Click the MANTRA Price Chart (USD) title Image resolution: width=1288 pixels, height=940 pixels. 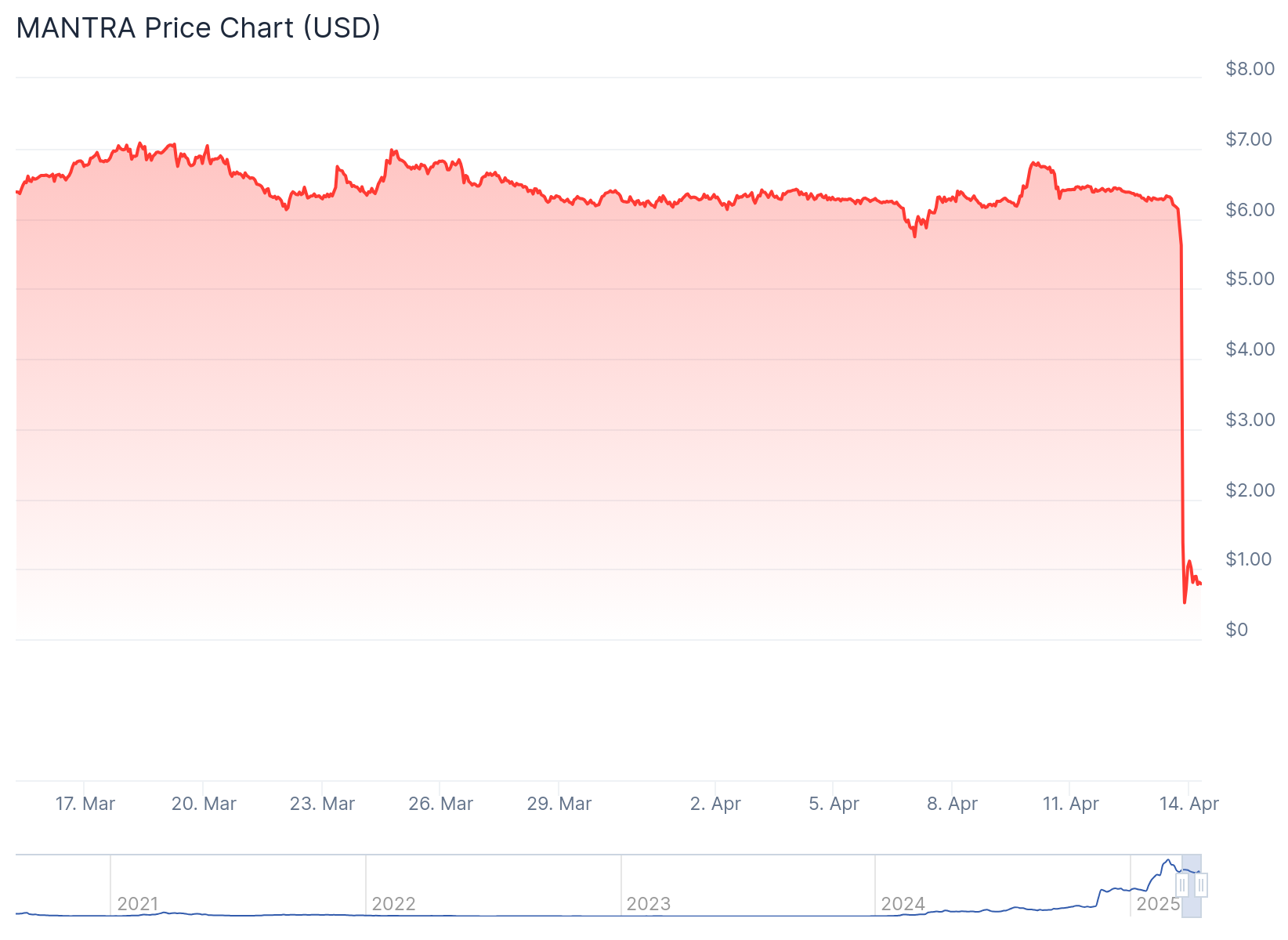[x=198, y=28]
